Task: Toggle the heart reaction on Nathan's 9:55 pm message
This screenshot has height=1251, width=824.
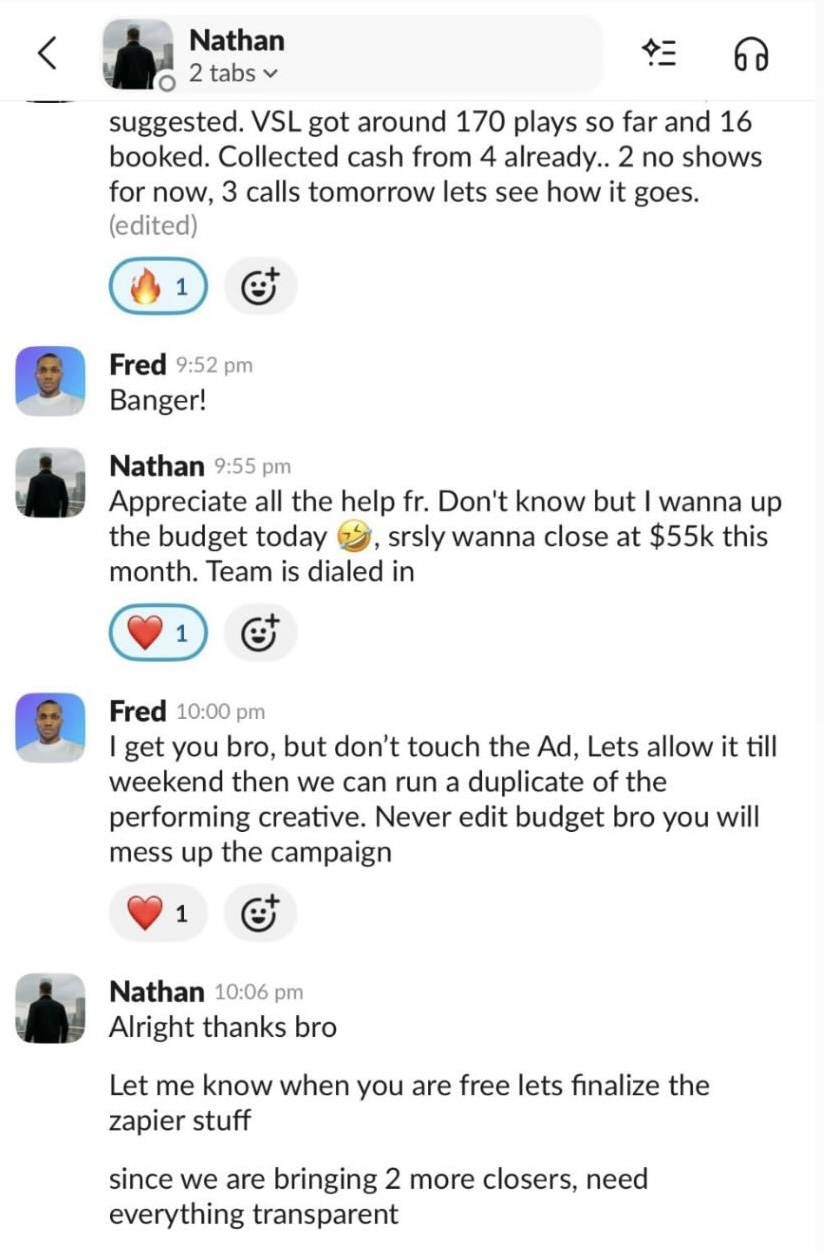Action: 155,631
